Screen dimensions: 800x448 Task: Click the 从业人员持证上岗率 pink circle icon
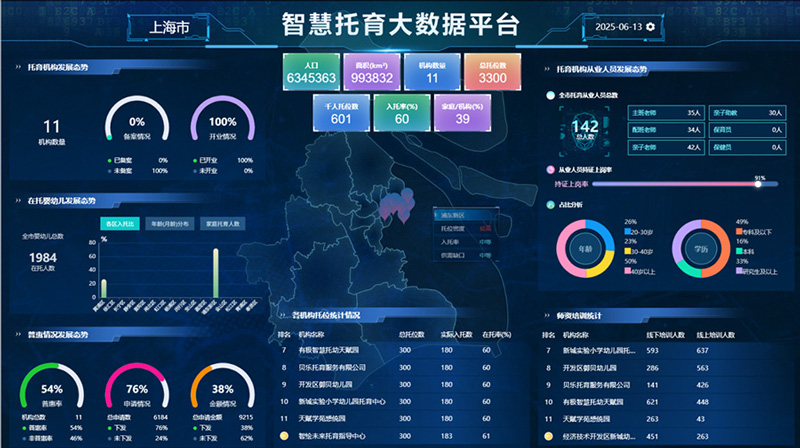(550, 170)
